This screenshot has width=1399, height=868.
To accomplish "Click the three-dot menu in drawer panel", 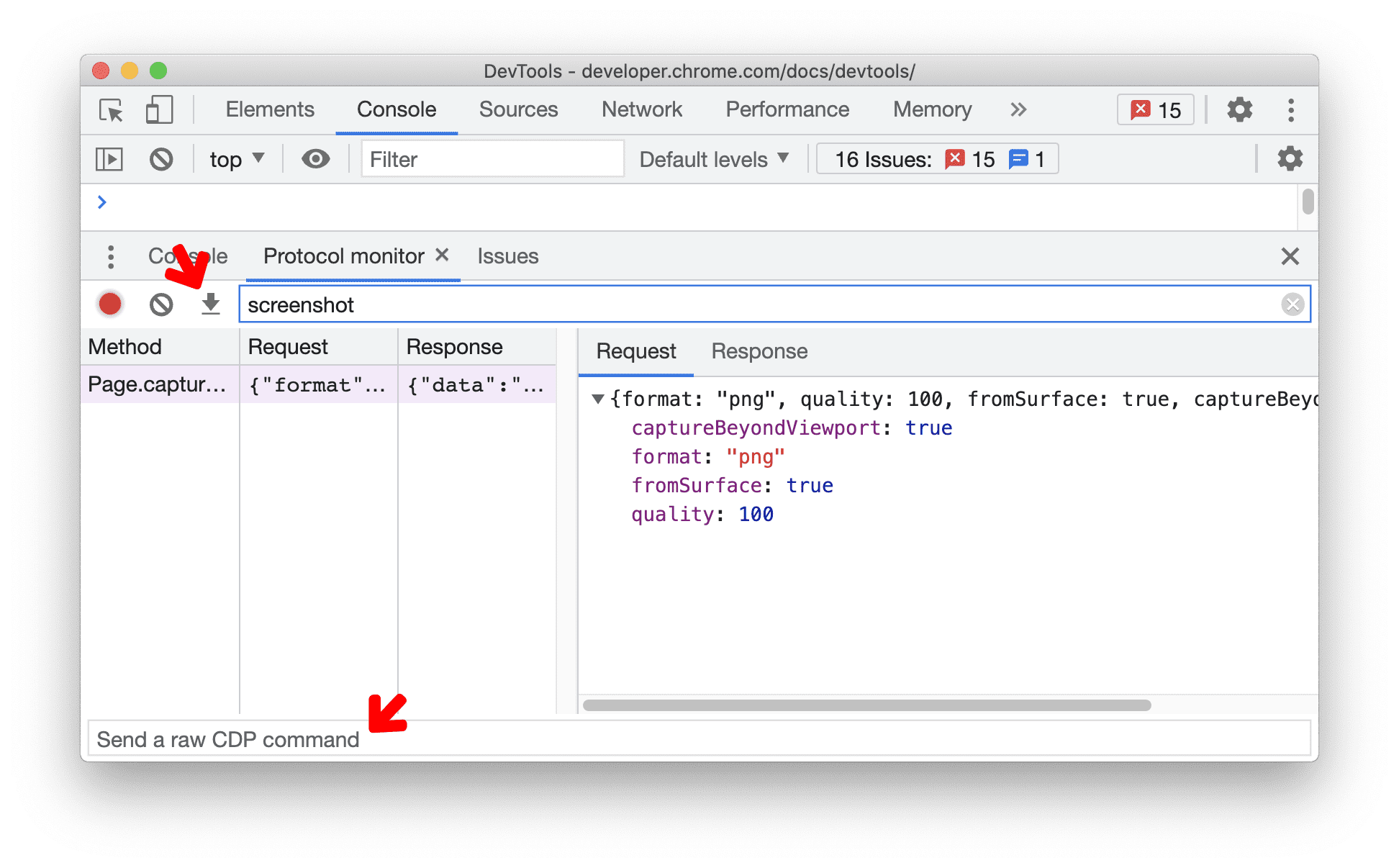I will 111,256.
